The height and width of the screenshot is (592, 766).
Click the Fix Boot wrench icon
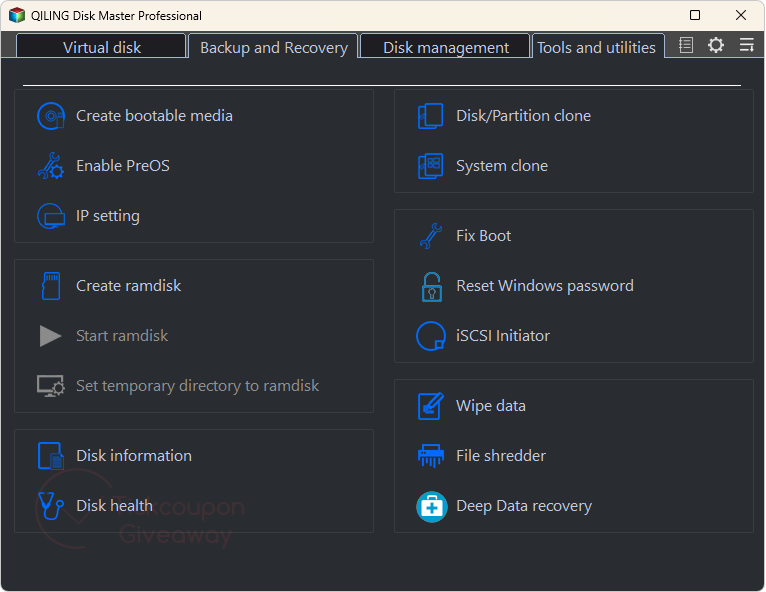(431, 236)
